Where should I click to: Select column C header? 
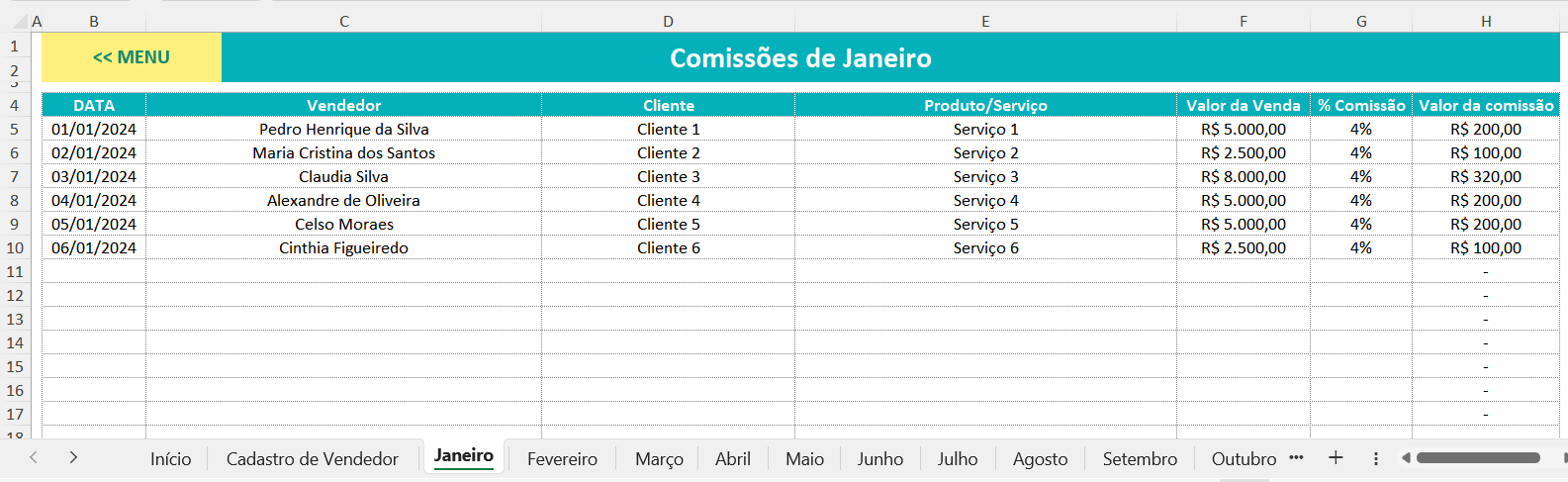coord(343,22)
